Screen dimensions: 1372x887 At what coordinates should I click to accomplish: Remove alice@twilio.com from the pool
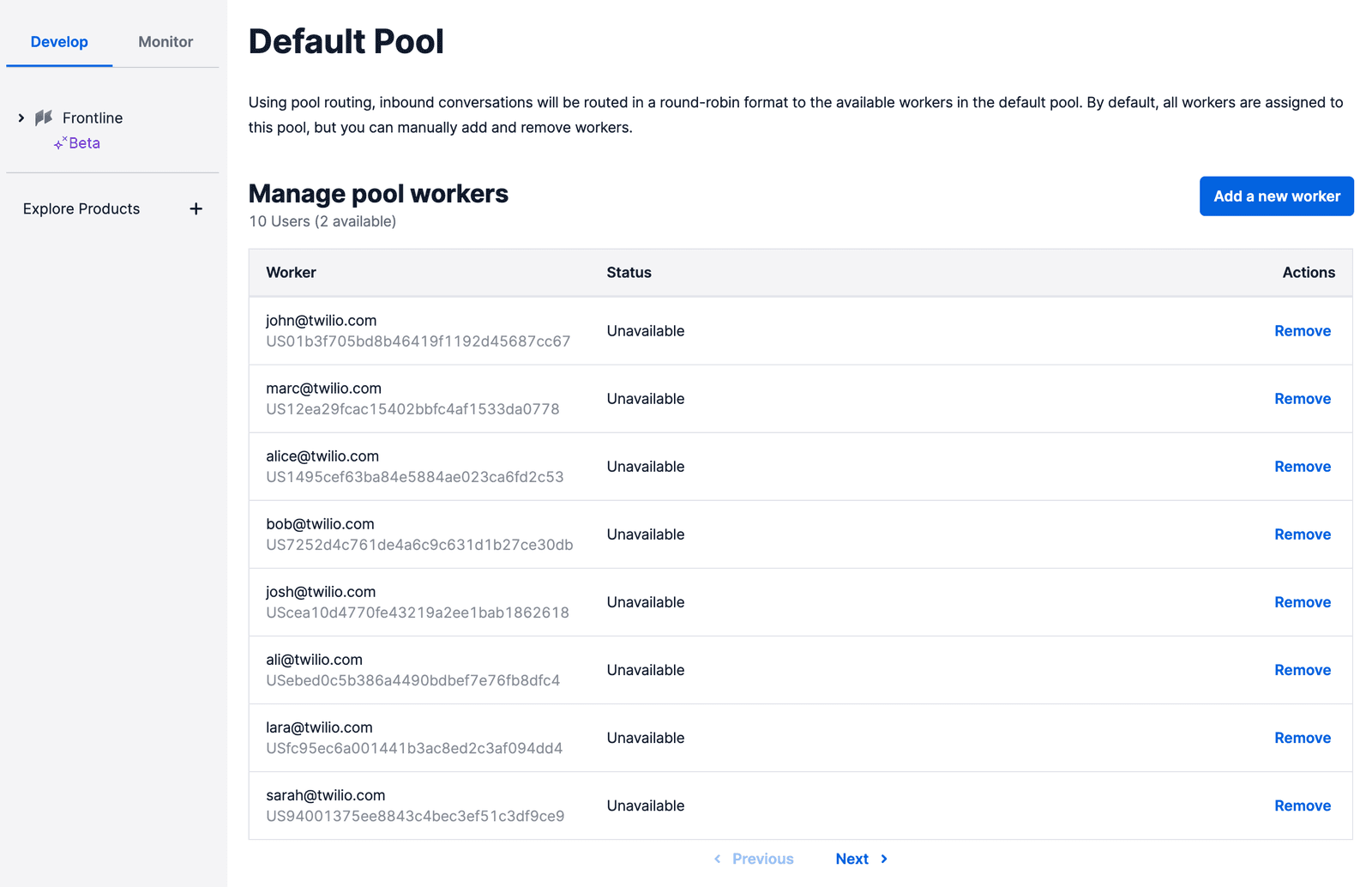(x=1302, y=466)
